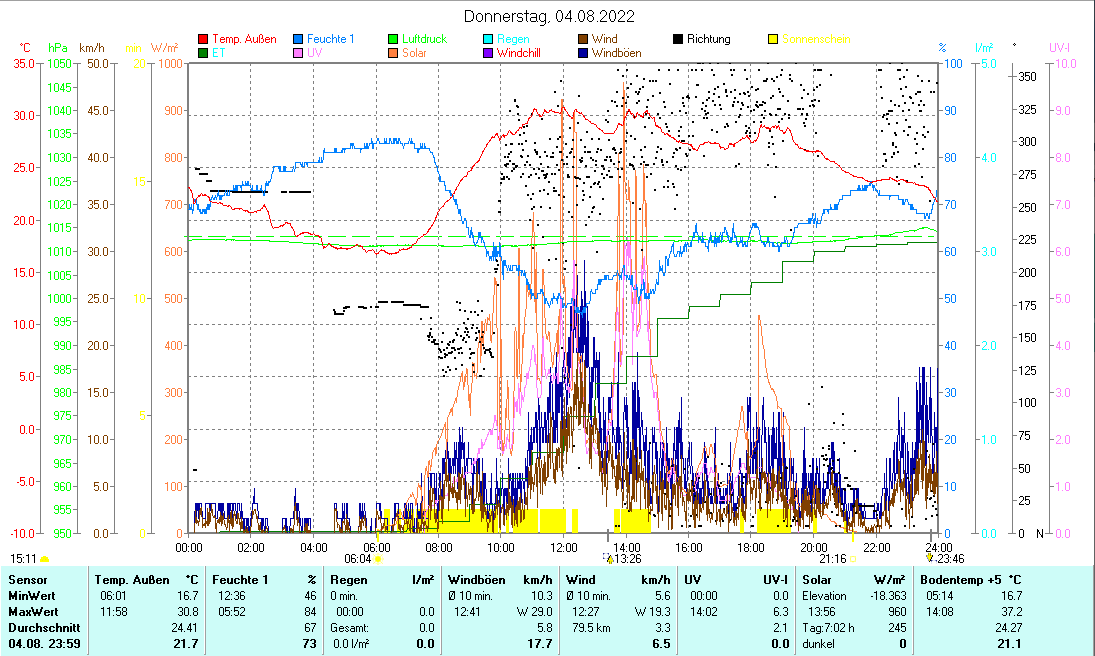Click the pink UV legend square
Viewport: 1095px width, 656px height.
(x=299, y=52)
